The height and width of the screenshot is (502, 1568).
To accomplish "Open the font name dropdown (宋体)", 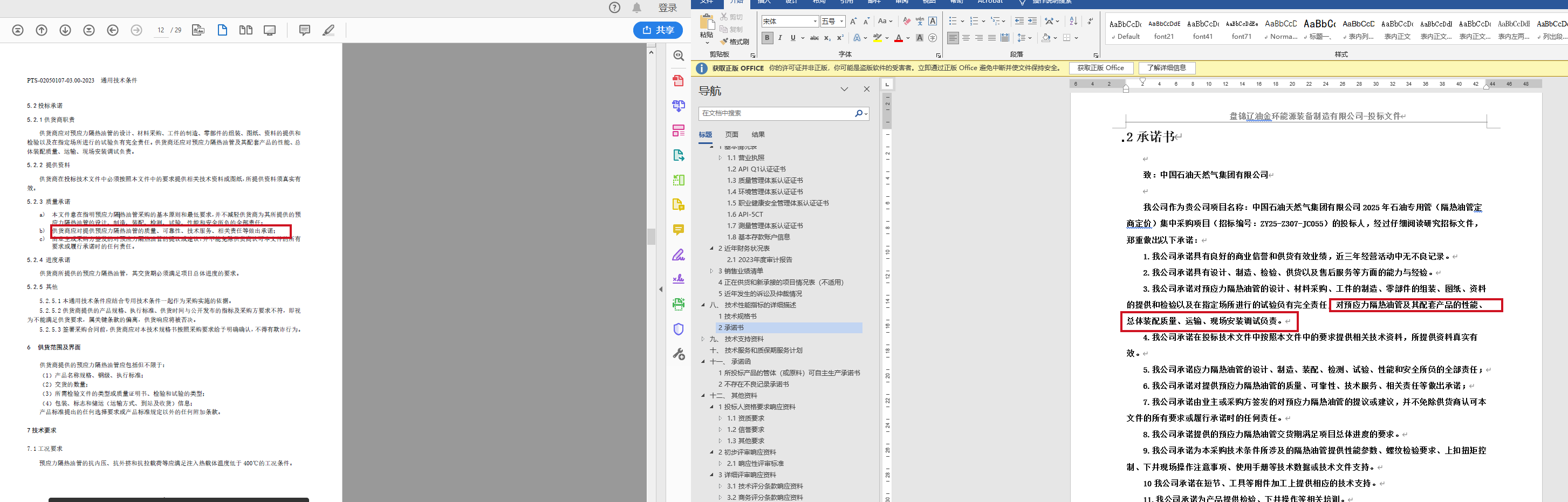I will coord(815,21).
